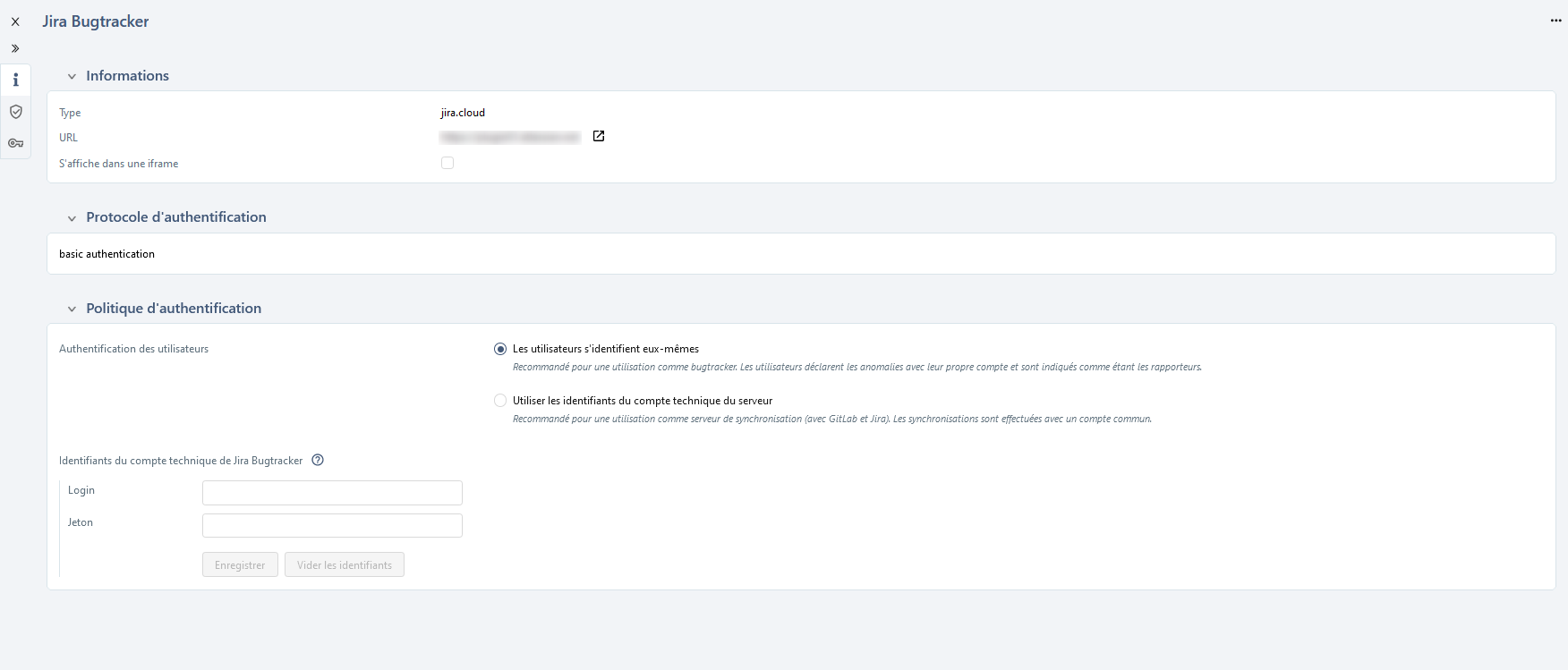Open the Informations anchor icon
This screenshot has width=1568, height=670.
[15, 81]
